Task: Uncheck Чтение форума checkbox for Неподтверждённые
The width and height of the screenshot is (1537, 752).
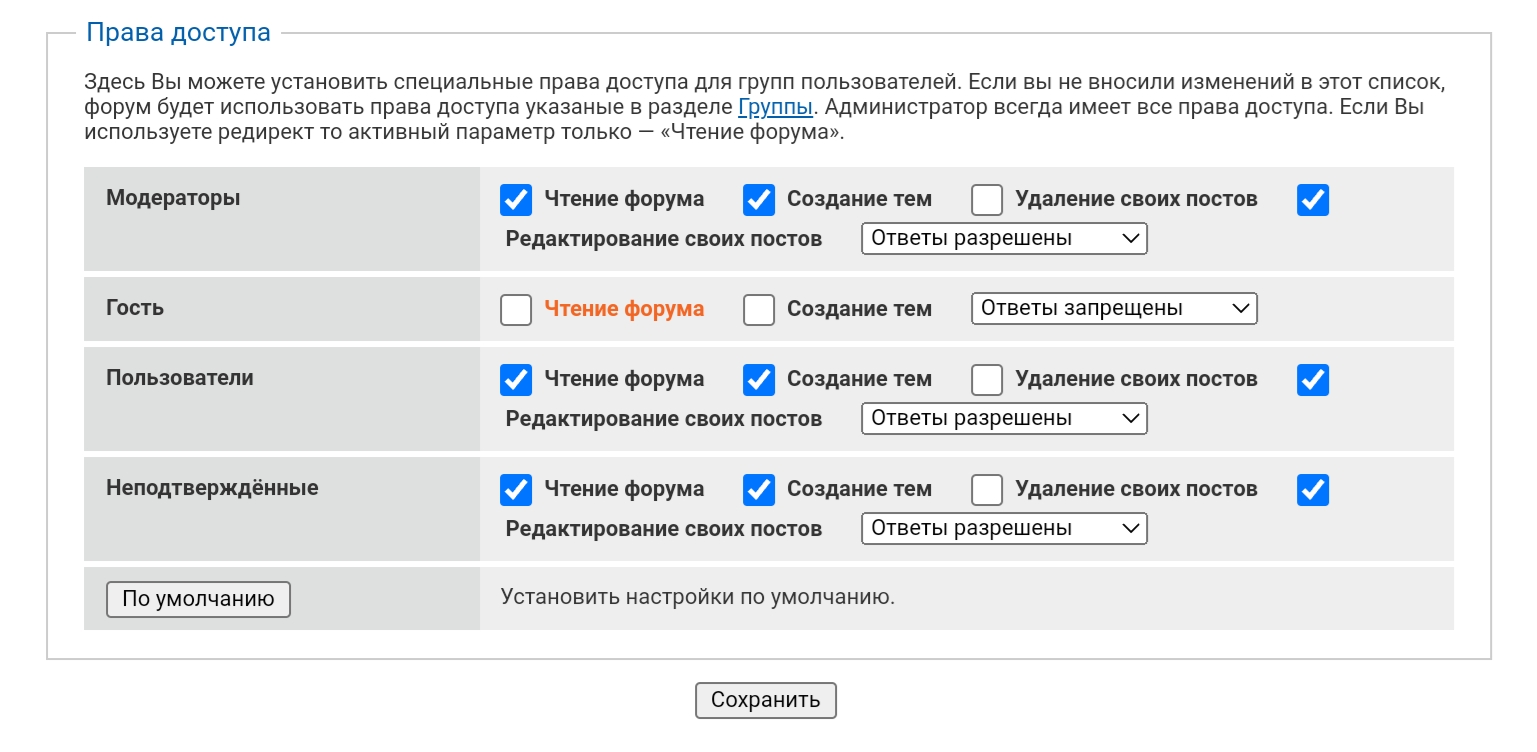Action: tap(516, 490)
